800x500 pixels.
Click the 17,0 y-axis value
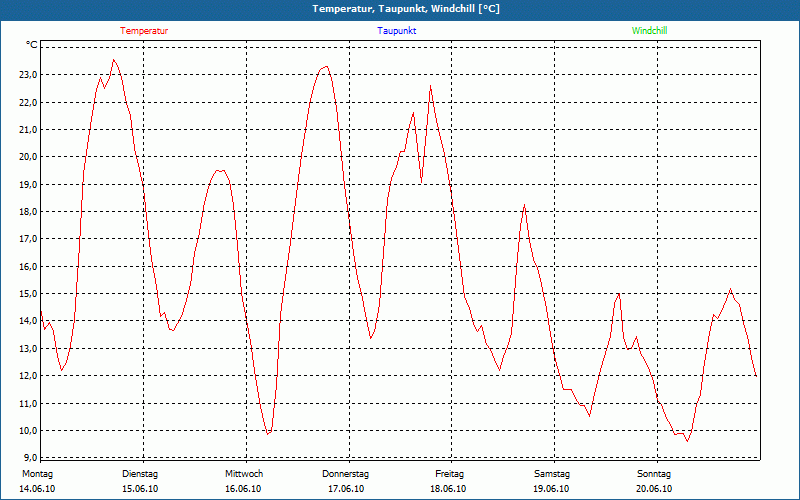(29, 239)
